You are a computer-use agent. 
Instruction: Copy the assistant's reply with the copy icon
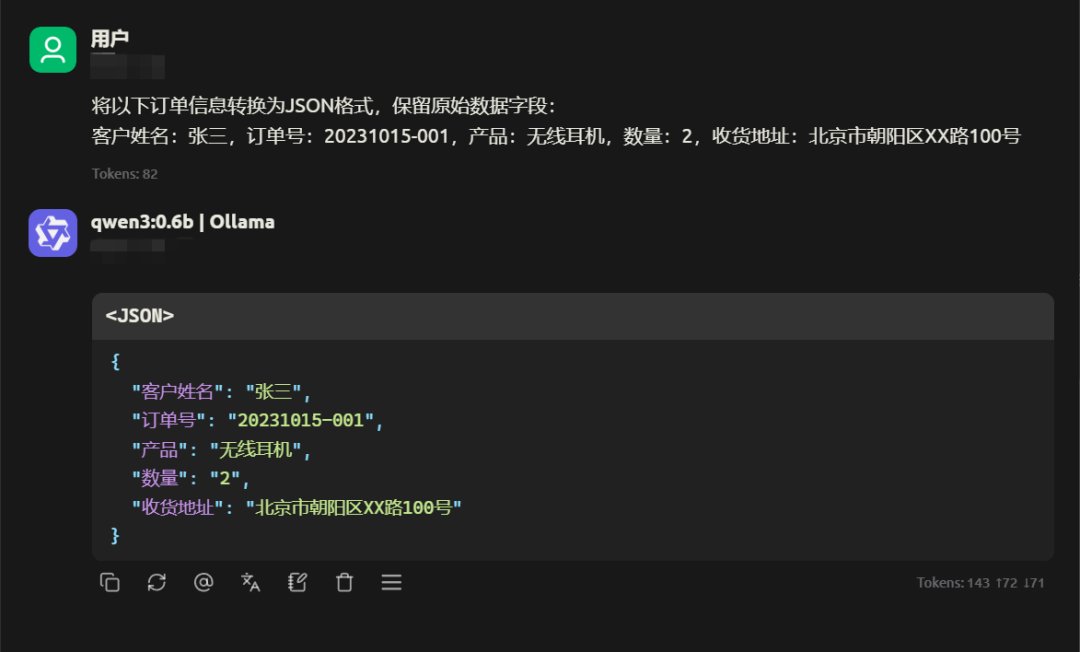click(110, 582)
